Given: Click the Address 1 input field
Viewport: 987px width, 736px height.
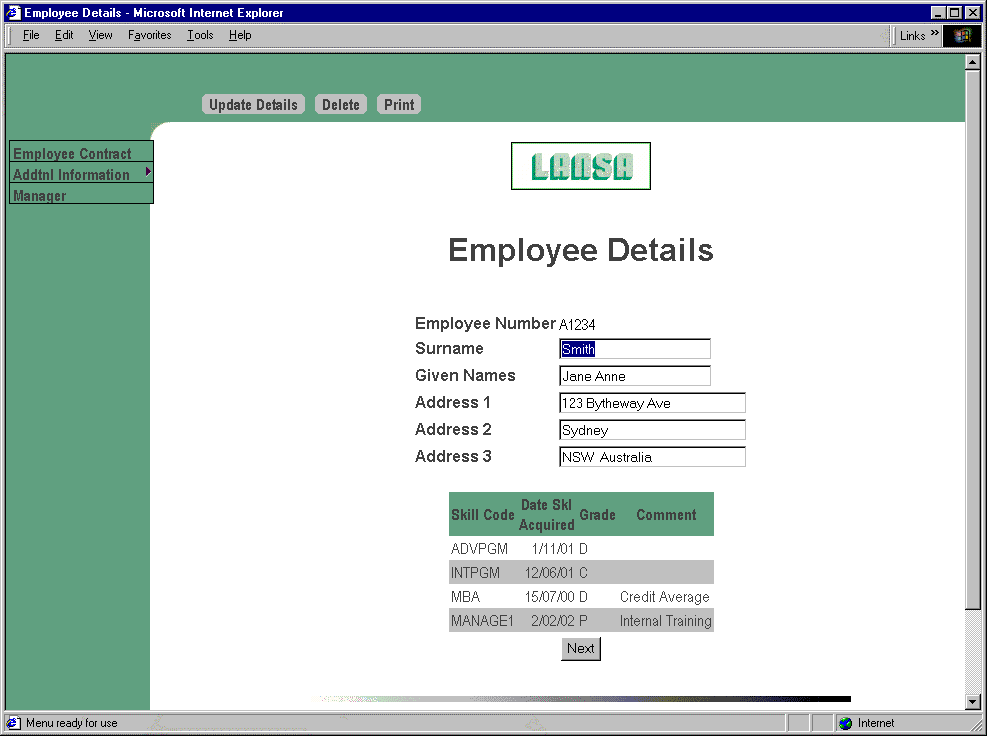Looking at the screenshot, I should click(652, 403).
